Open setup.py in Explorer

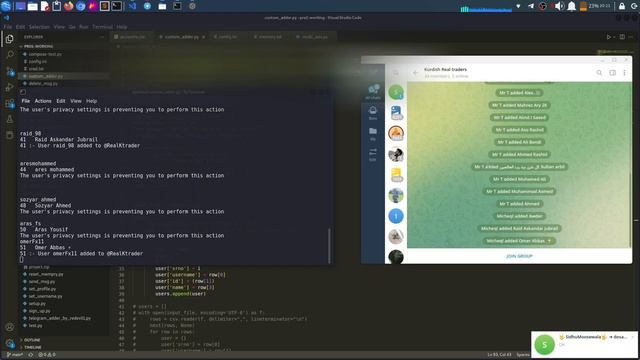[37, 303]
